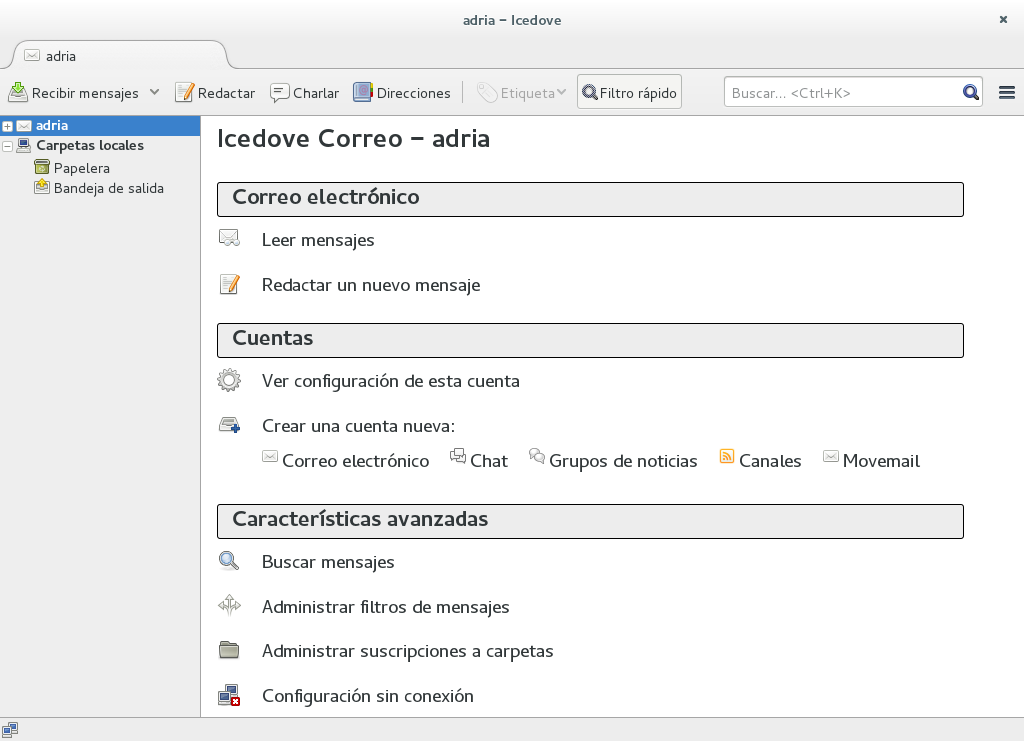Click the magnifier icon beside Buscar mensajes
Image resolution: width=1024 pixels, height=741 pixels.
(x=229, y=561)
